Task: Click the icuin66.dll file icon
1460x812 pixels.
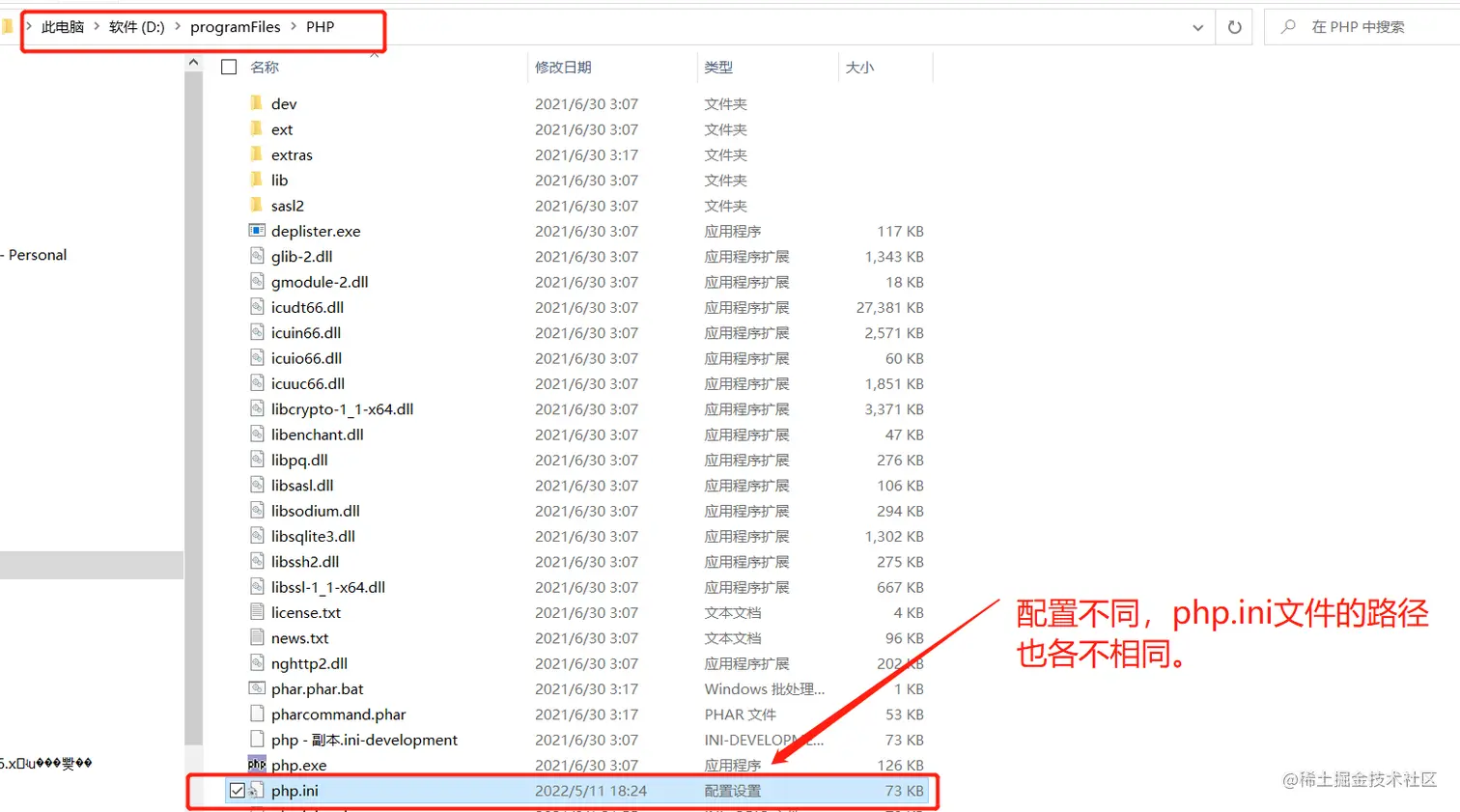Action: tap(257, 332)
